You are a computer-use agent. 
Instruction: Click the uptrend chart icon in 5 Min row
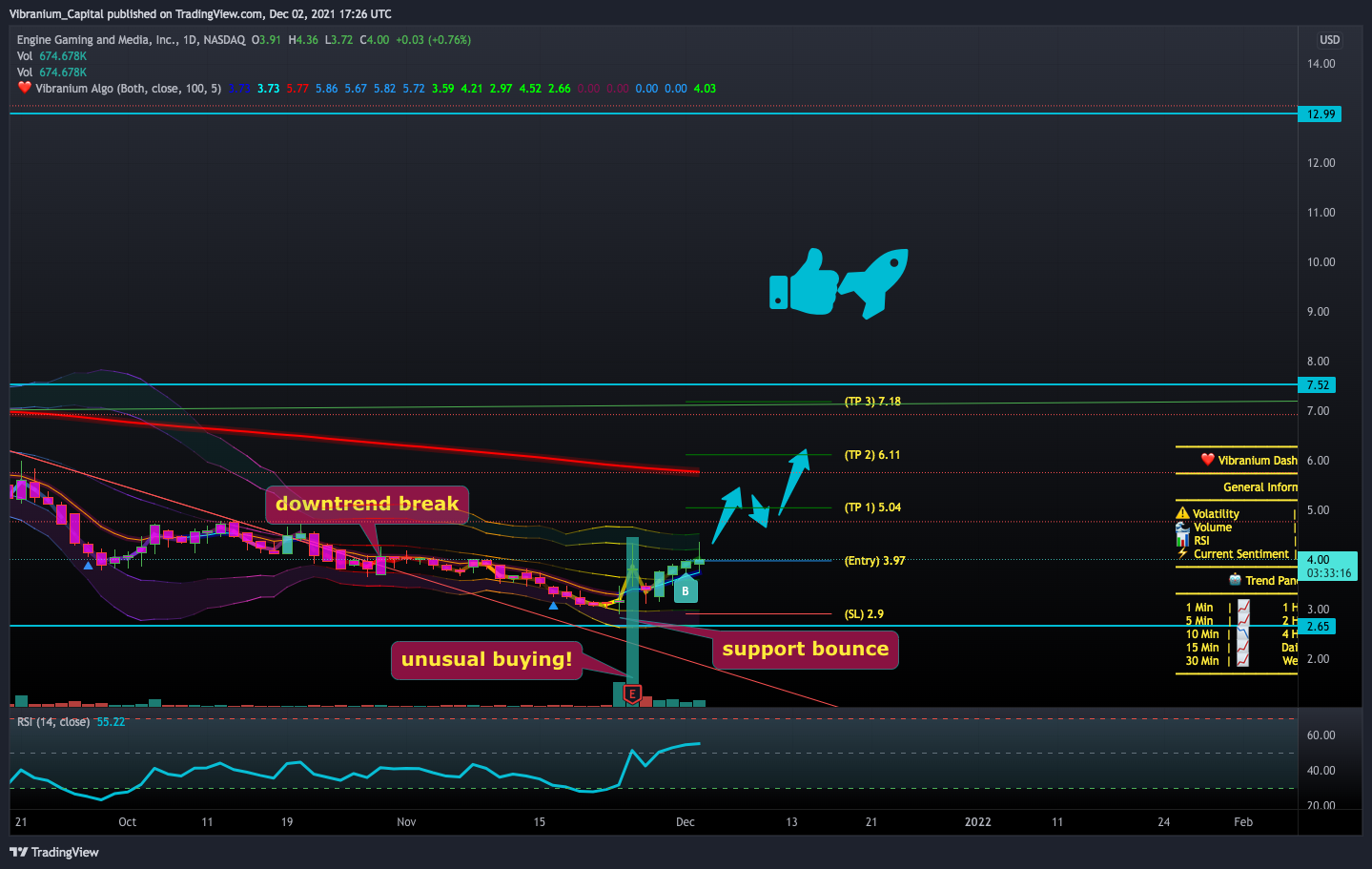coord(1243,620)
